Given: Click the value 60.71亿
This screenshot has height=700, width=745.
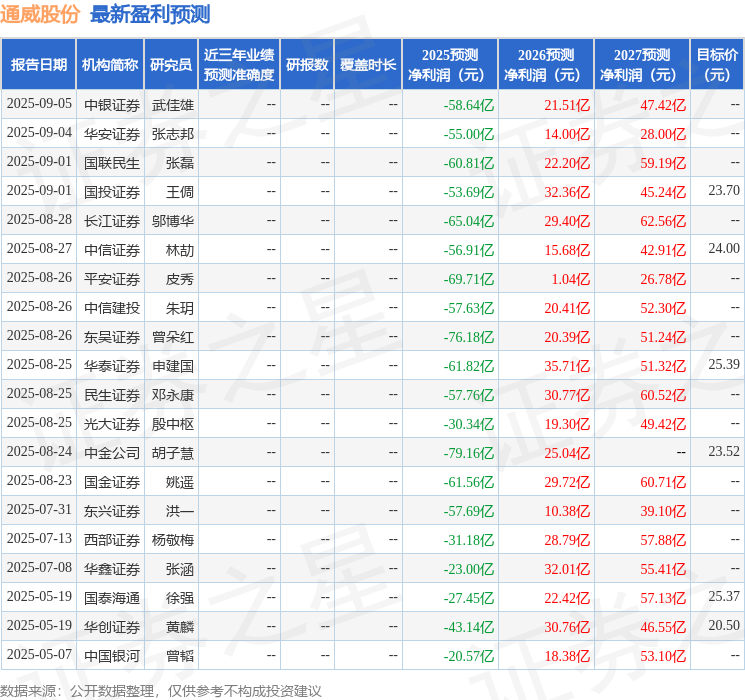Looking at the screenshot, I should 663,482.
